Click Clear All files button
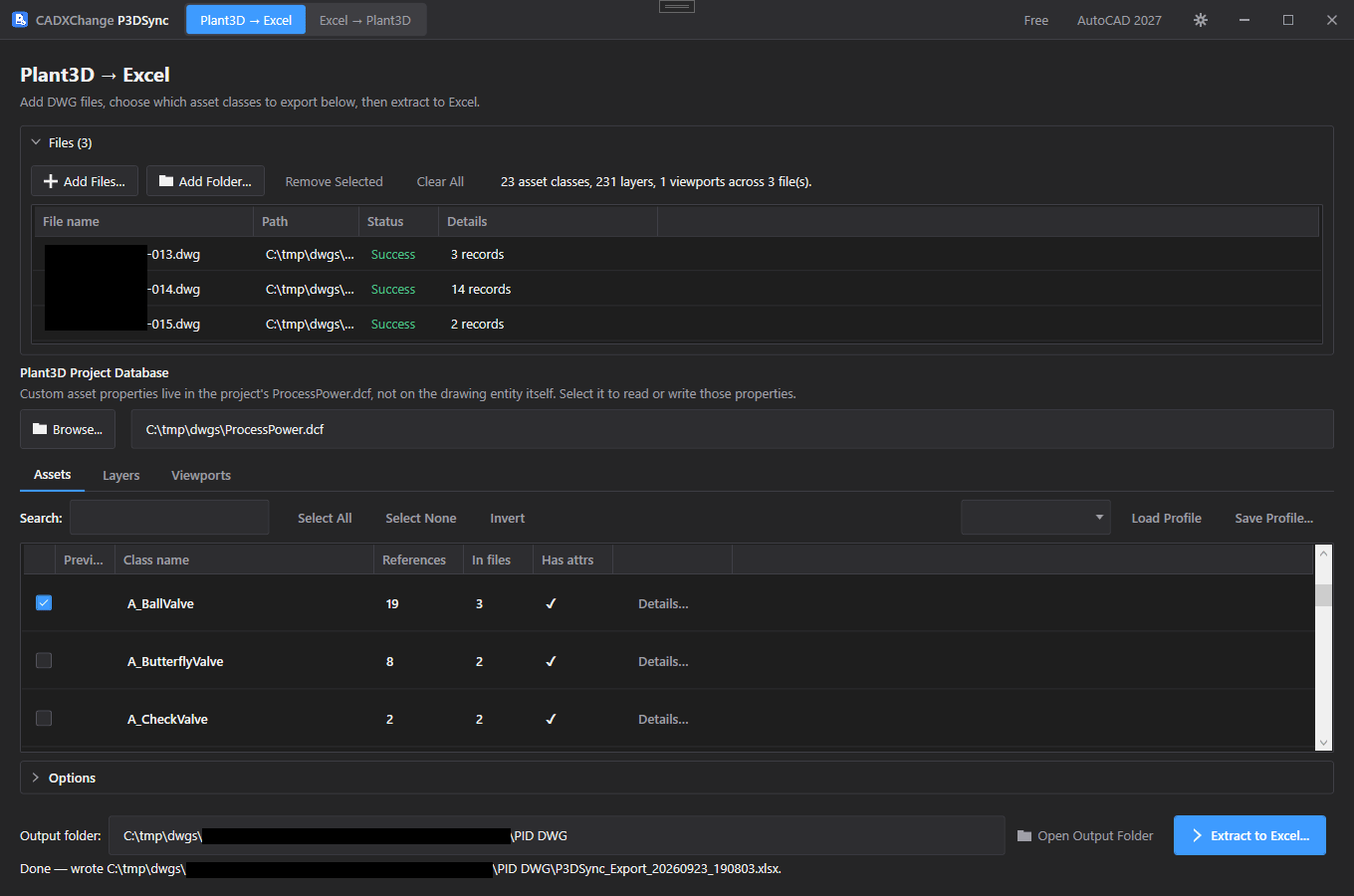 pyautogui.click(x=440, y=181)
